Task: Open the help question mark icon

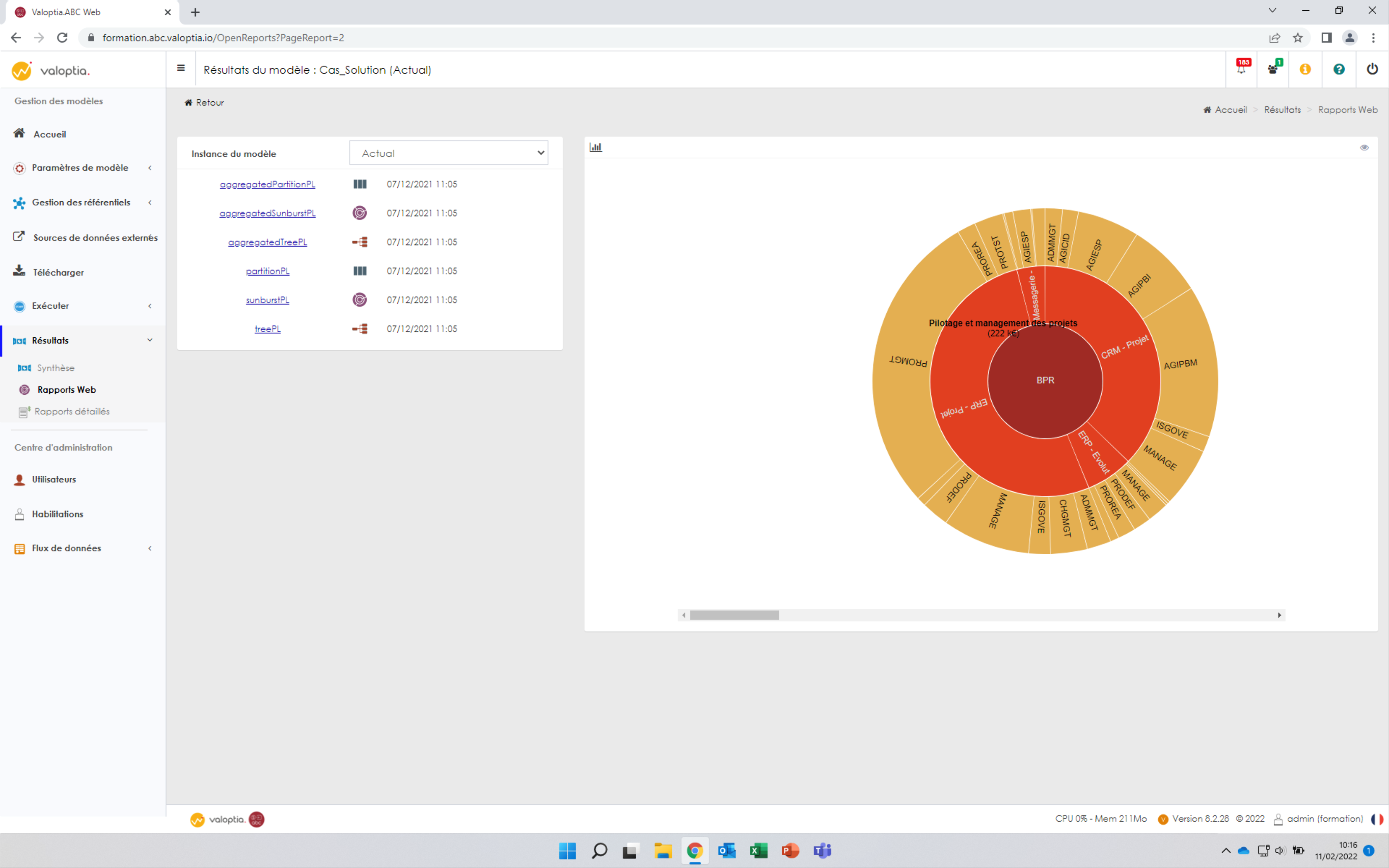Action: pyautogui.click(x=1339, y=69)
